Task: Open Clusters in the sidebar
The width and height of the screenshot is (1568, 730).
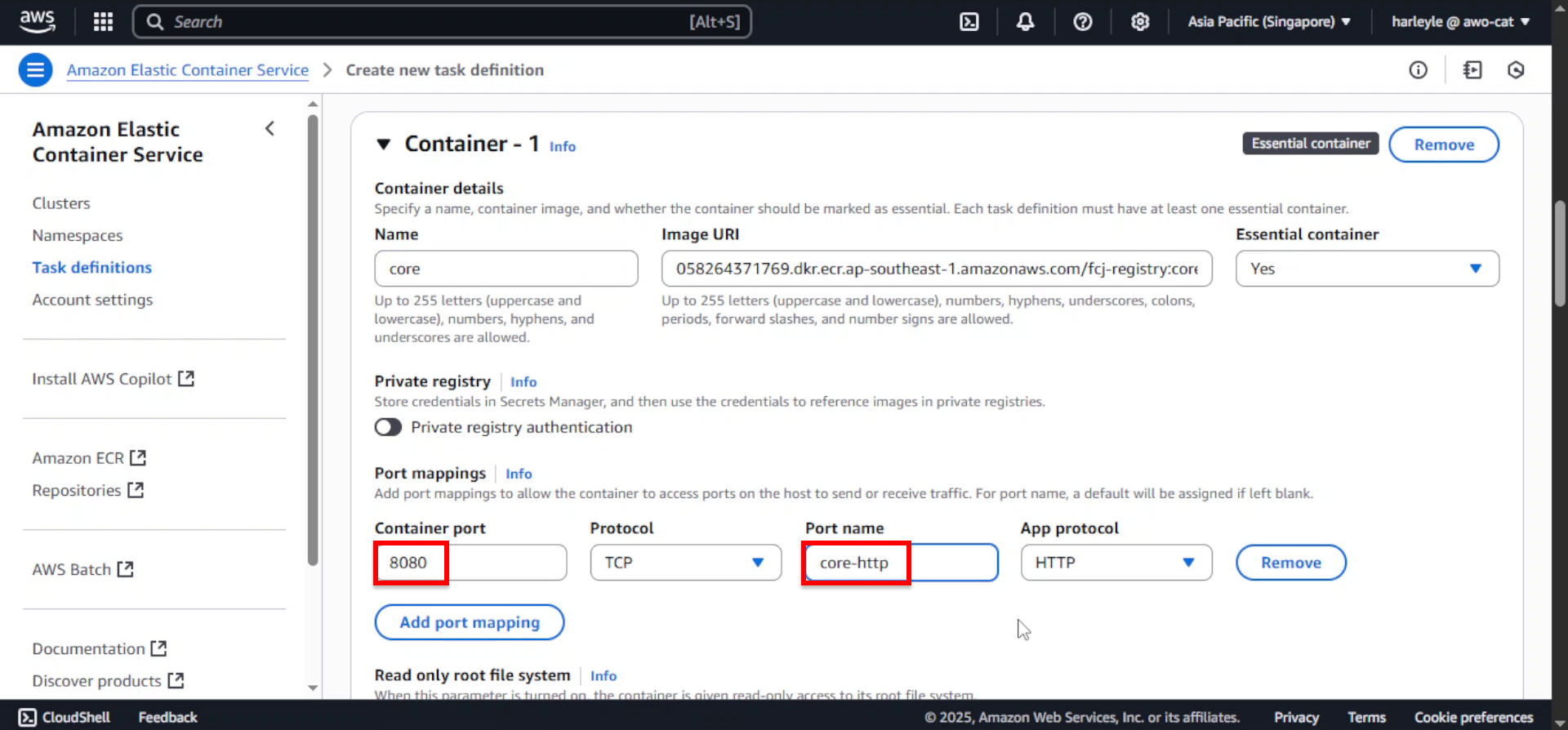Action: pos(61,203)
